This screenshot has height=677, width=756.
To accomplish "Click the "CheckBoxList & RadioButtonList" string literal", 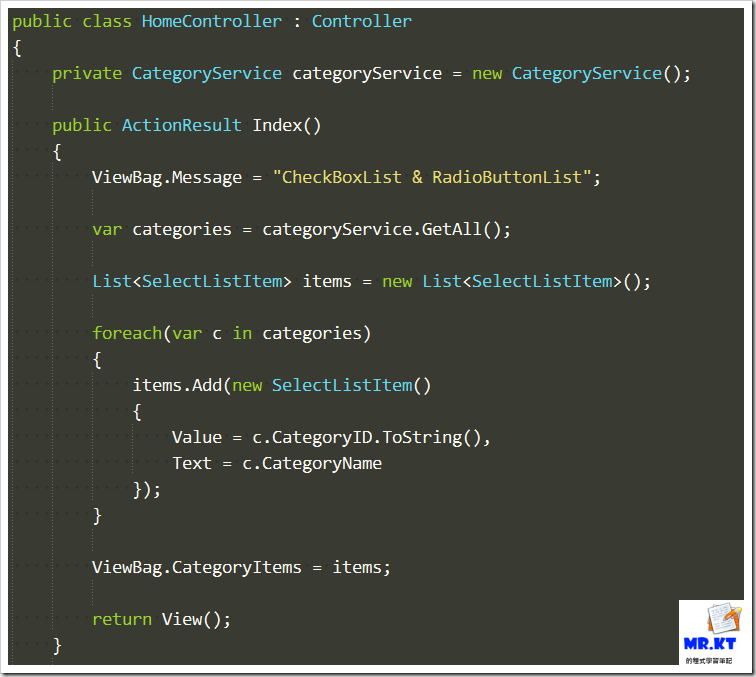I will (432, 177).
